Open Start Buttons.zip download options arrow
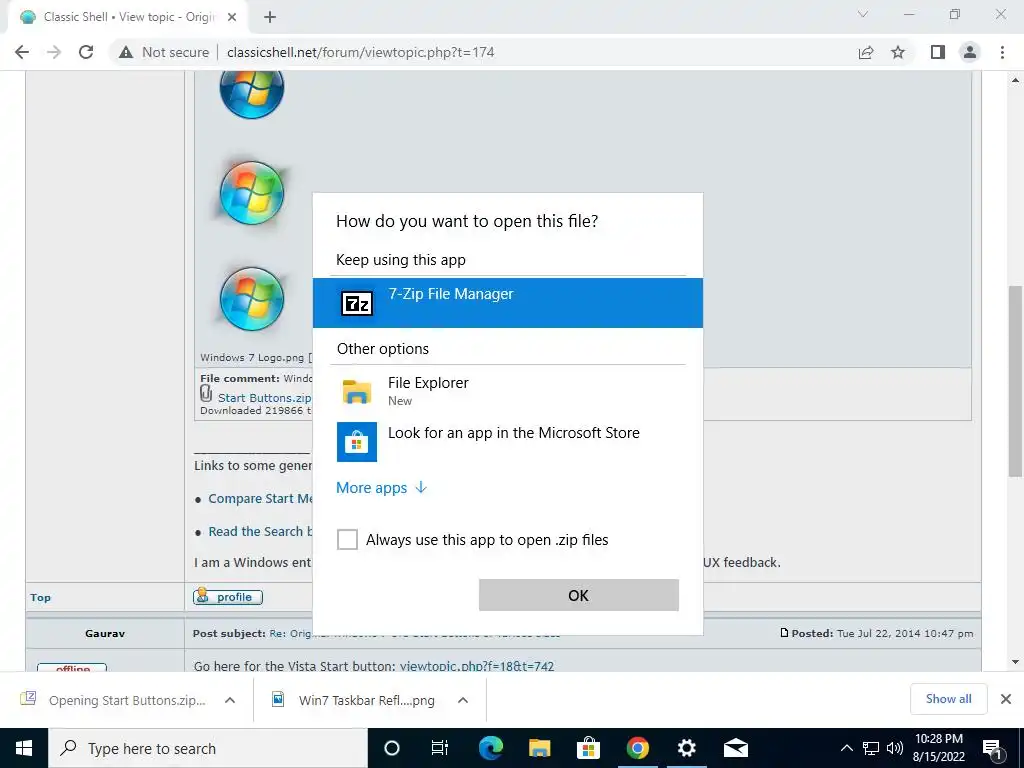1024x768 pixels. tap(230, 700)
